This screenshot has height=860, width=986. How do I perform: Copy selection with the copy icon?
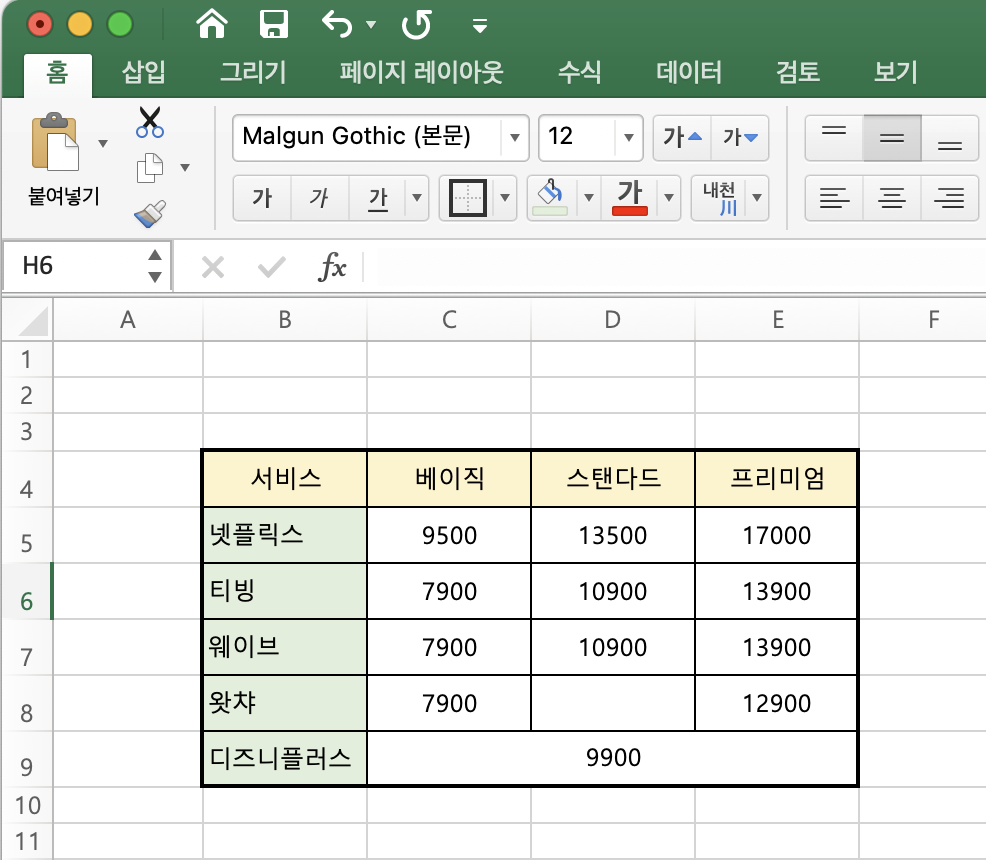(x=150, y=168)
